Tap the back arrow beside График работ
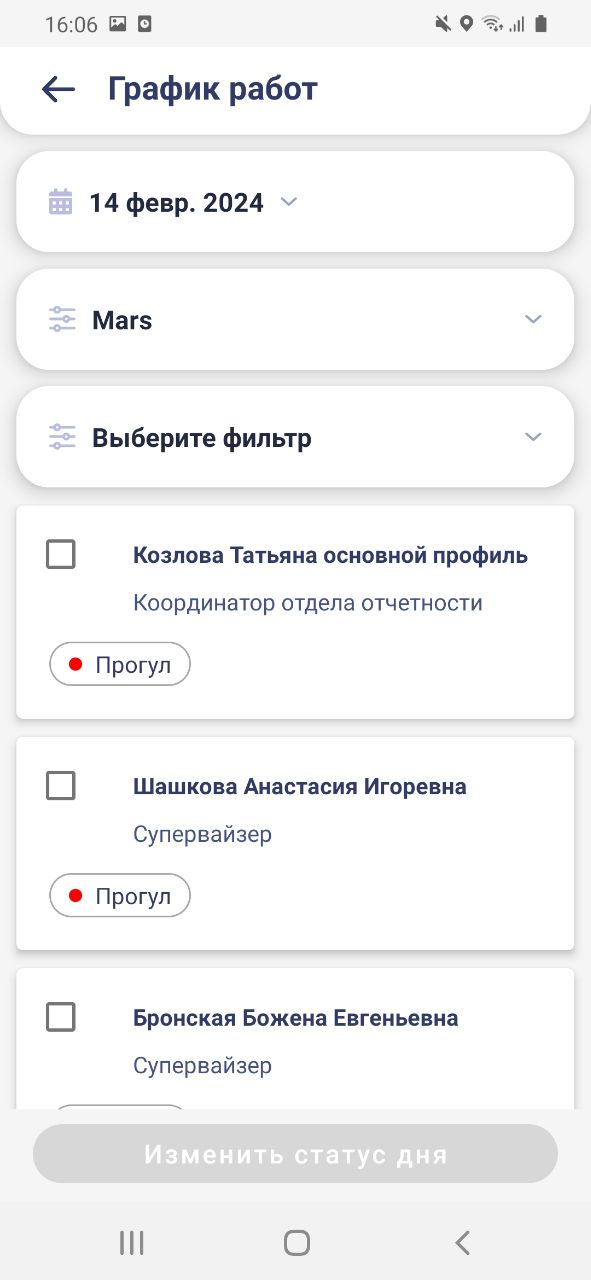 pos(58,89)
